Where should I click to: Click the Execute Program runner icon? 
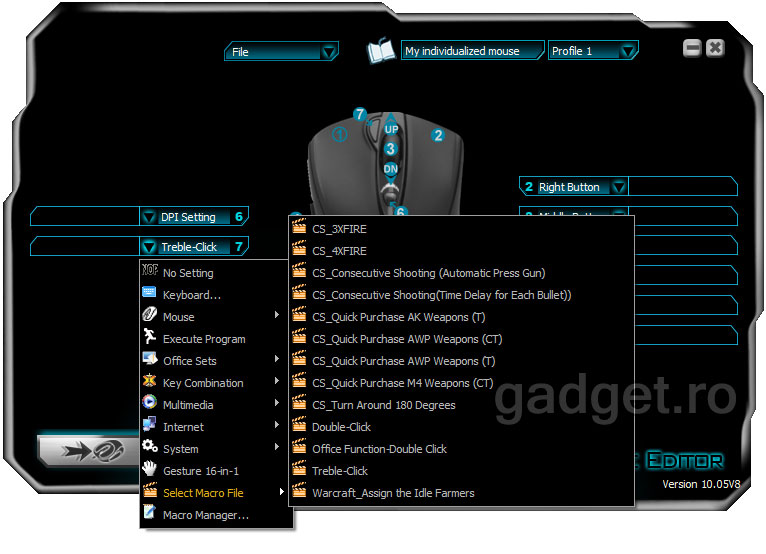pos(149,338)
